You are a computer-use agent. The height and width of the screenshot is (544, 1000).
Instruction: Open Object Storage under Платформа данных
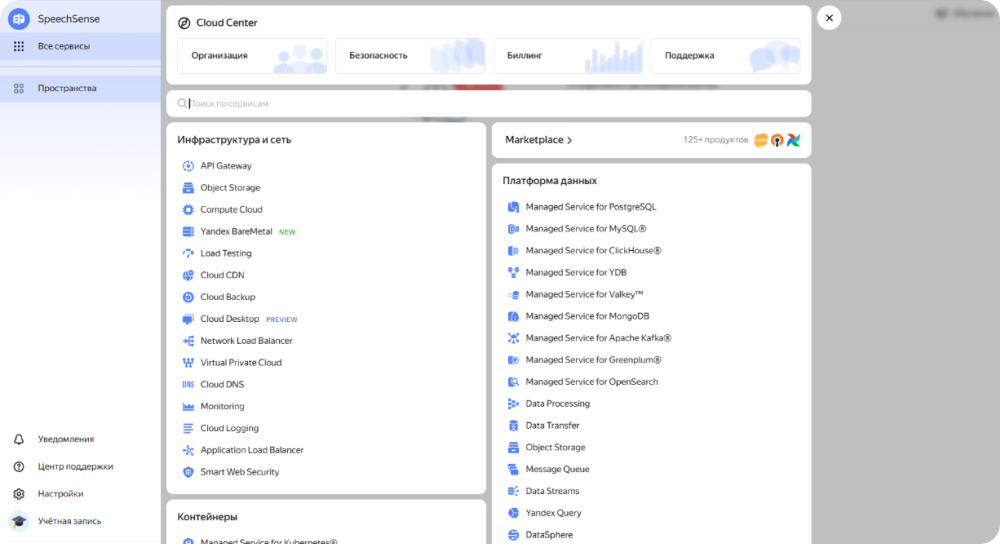(x=555, y=447)
